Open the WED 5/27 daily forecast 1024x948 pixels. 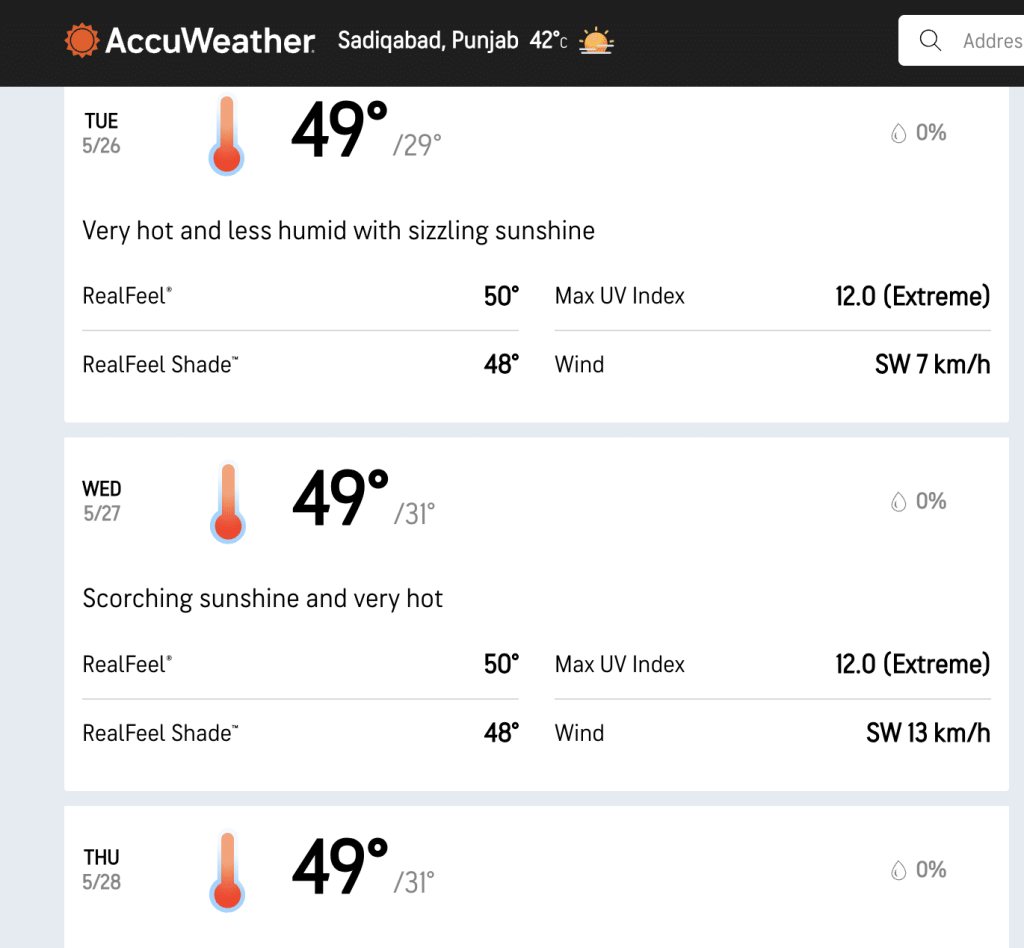(102, 501)
